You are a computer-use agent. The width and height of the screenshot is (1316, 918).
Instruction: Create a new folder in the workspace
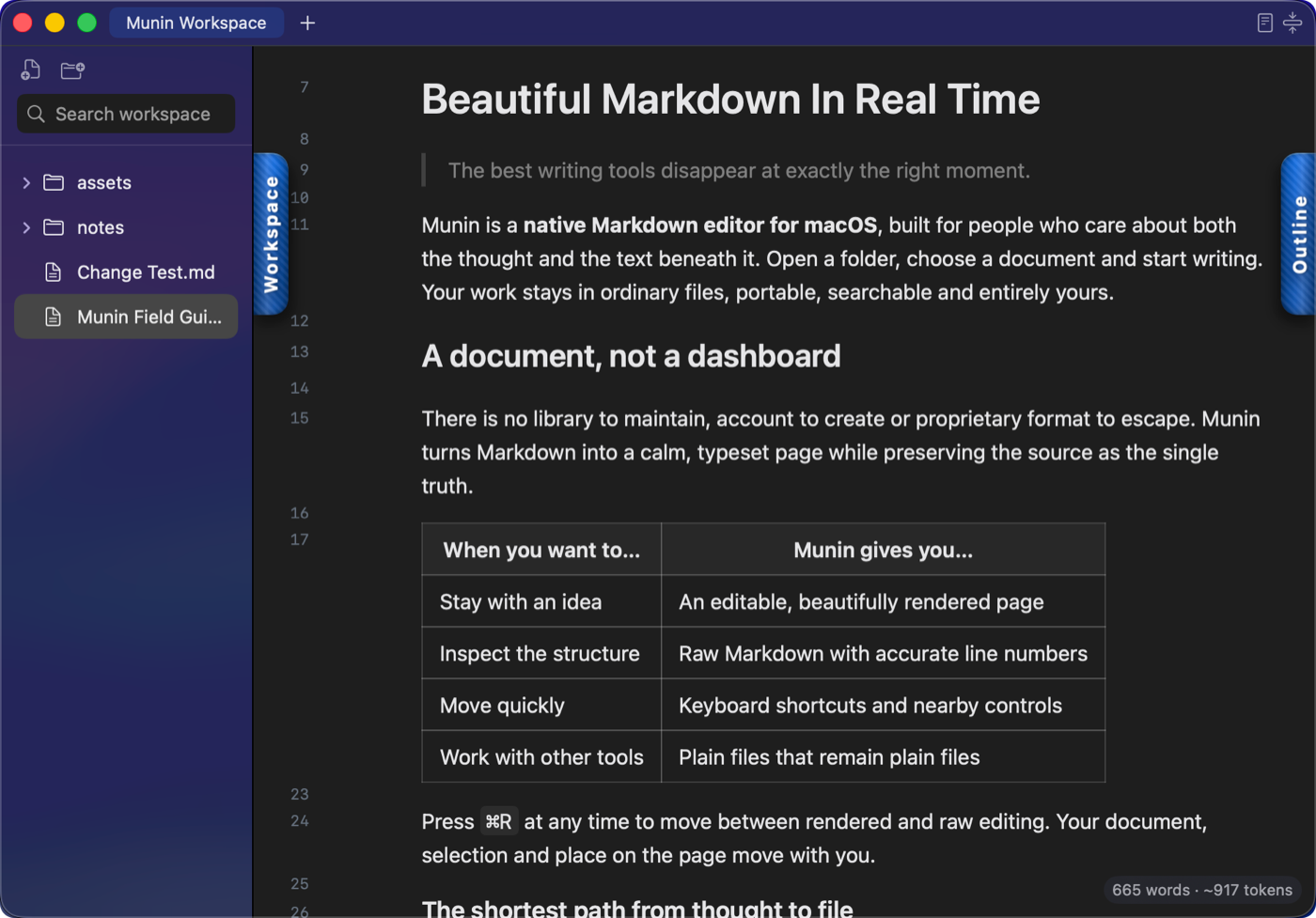72,70
